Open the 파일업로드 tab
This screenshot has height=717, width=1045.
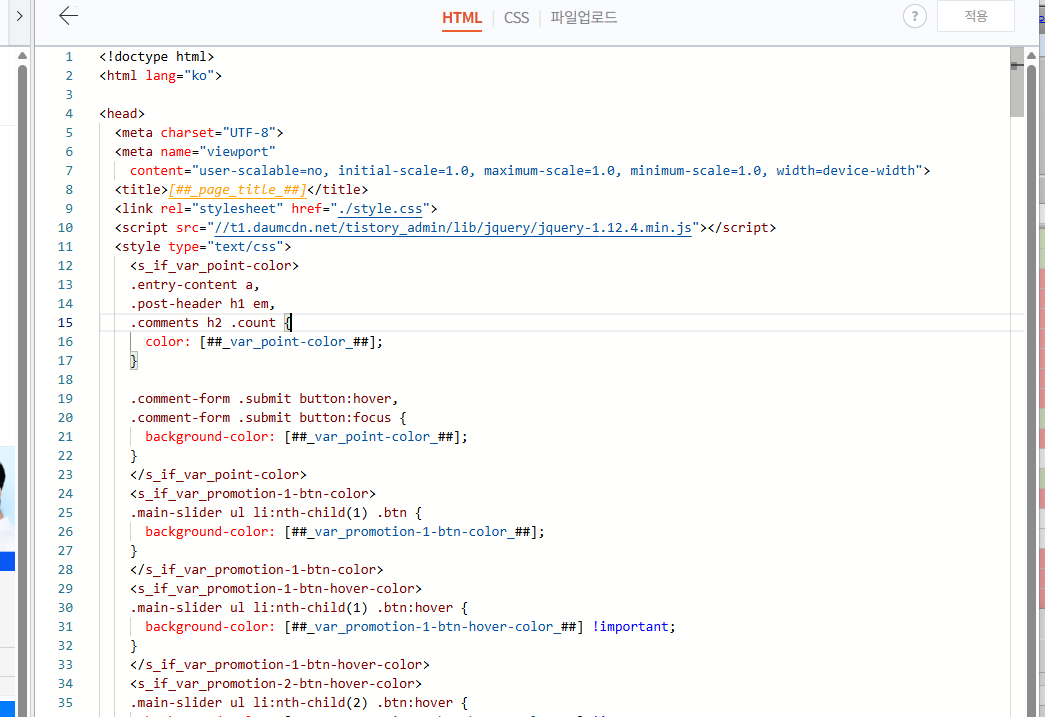coord(584,17)
